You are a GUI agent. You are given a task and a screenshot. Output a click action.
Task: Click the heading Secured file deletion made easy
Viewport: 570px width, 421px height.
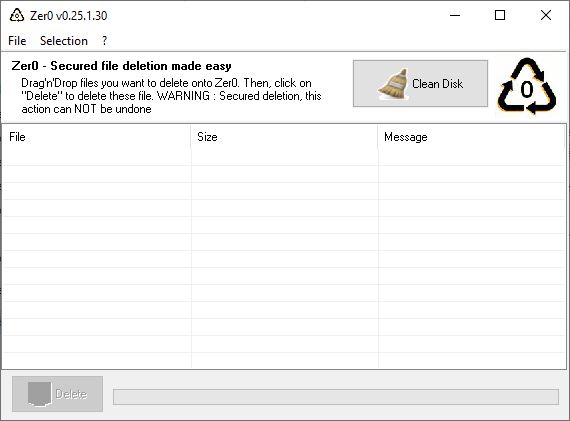click(141, 66)
